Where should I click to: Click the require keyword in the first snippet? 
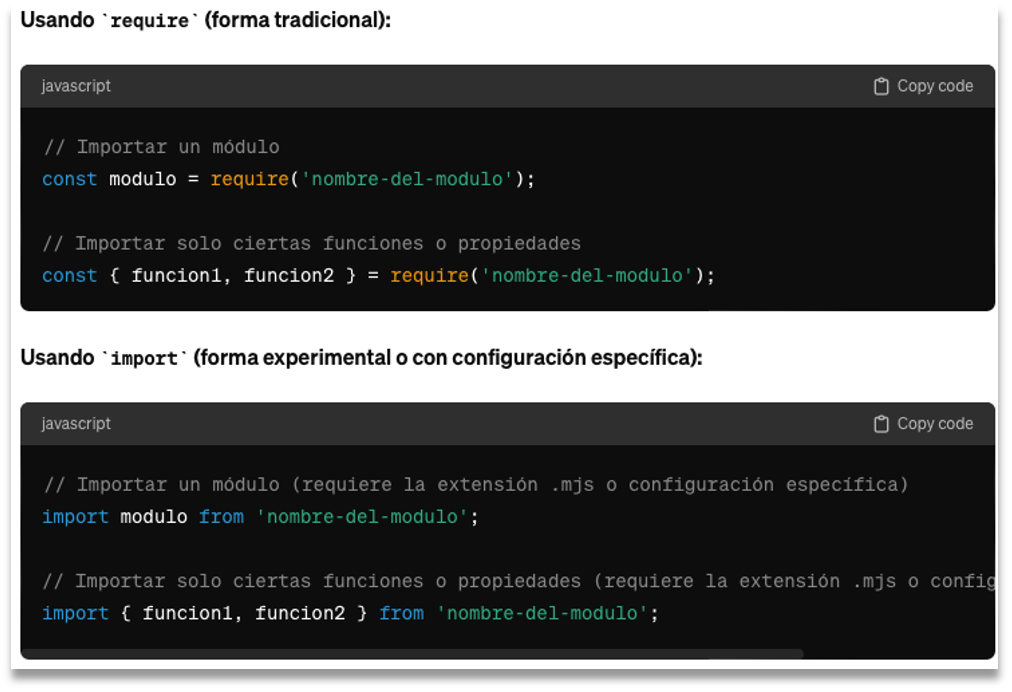click(248, 178)
